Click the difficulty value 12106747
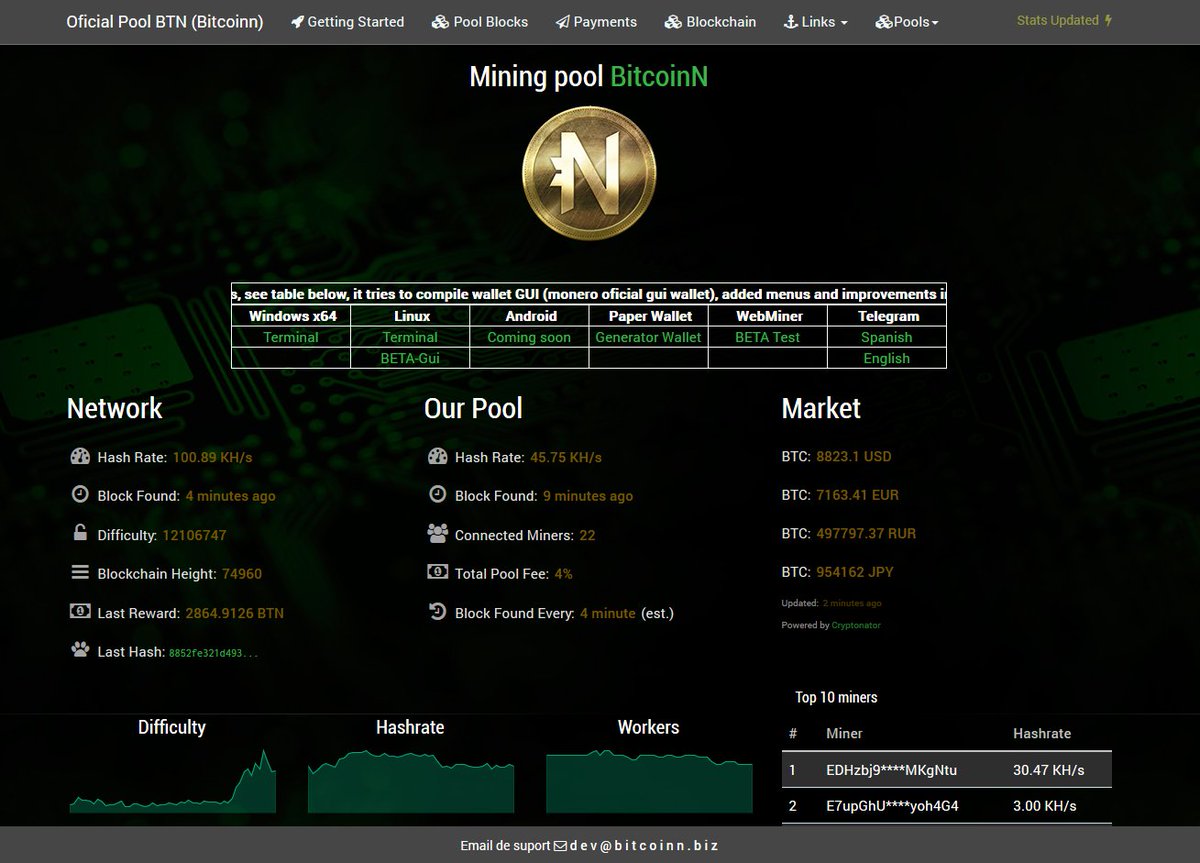Image resolution: width=1200 pixels, height=863 pixels. point(194,535)
